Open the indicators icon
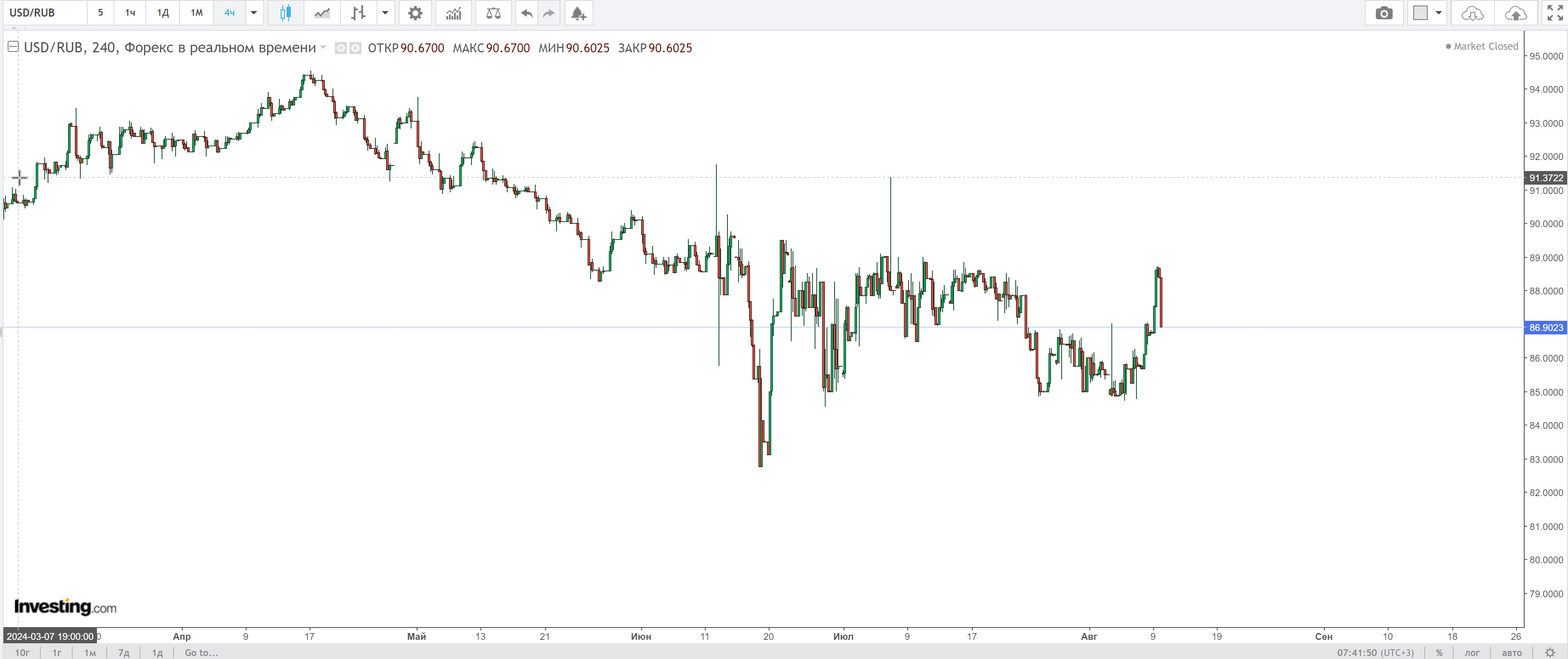This screenshot has height=659, width=1568. point(454,13)
